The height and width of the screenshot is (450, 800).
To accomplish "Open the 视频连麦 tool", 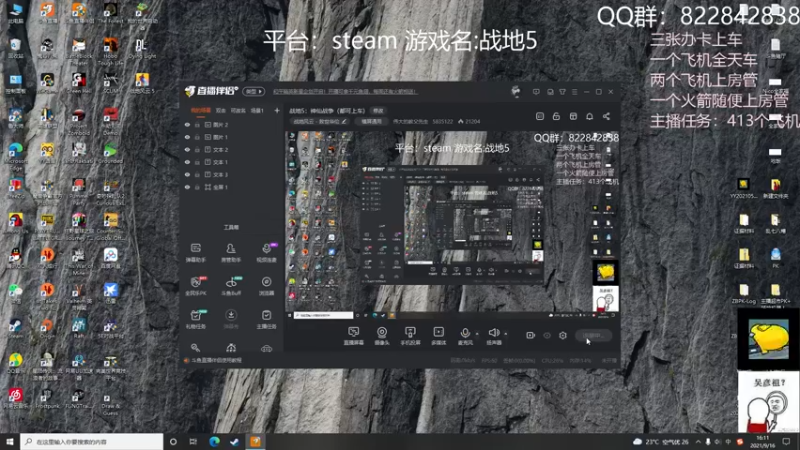I will click(x=266, y=253).
